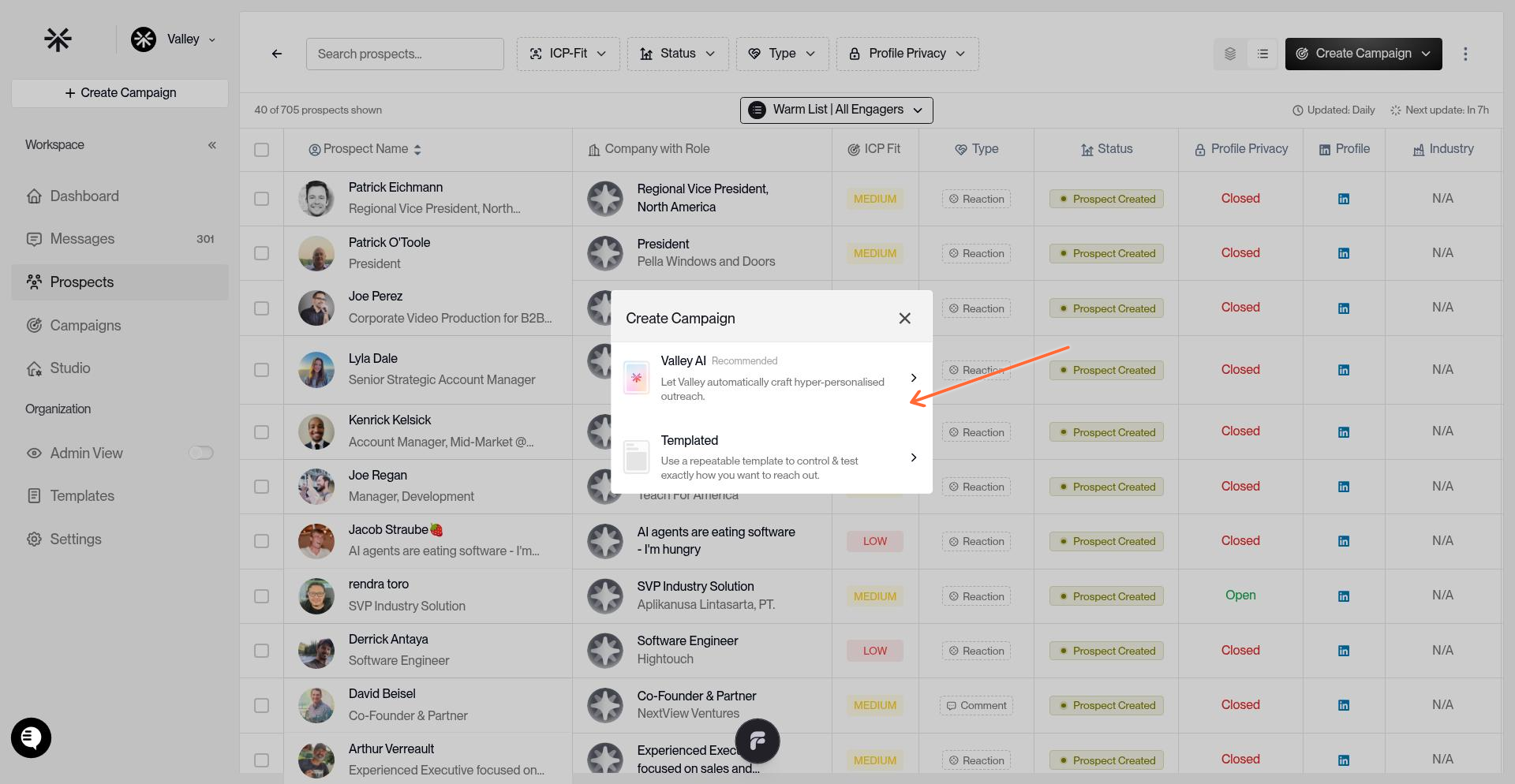This screenshot has height=784, width=1515.
Task: Check the box for Jacob Straube
Action: coord(262,541)
